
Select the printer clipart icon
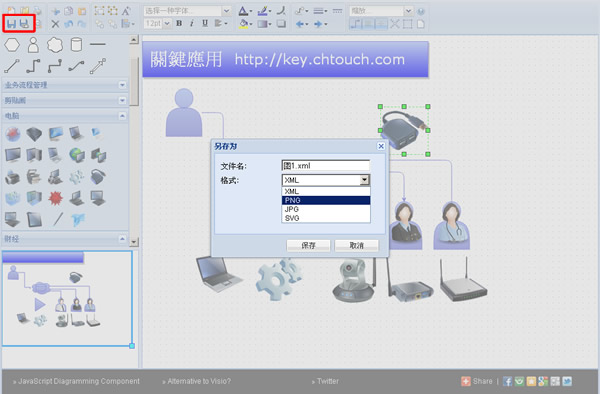point(12,177)
